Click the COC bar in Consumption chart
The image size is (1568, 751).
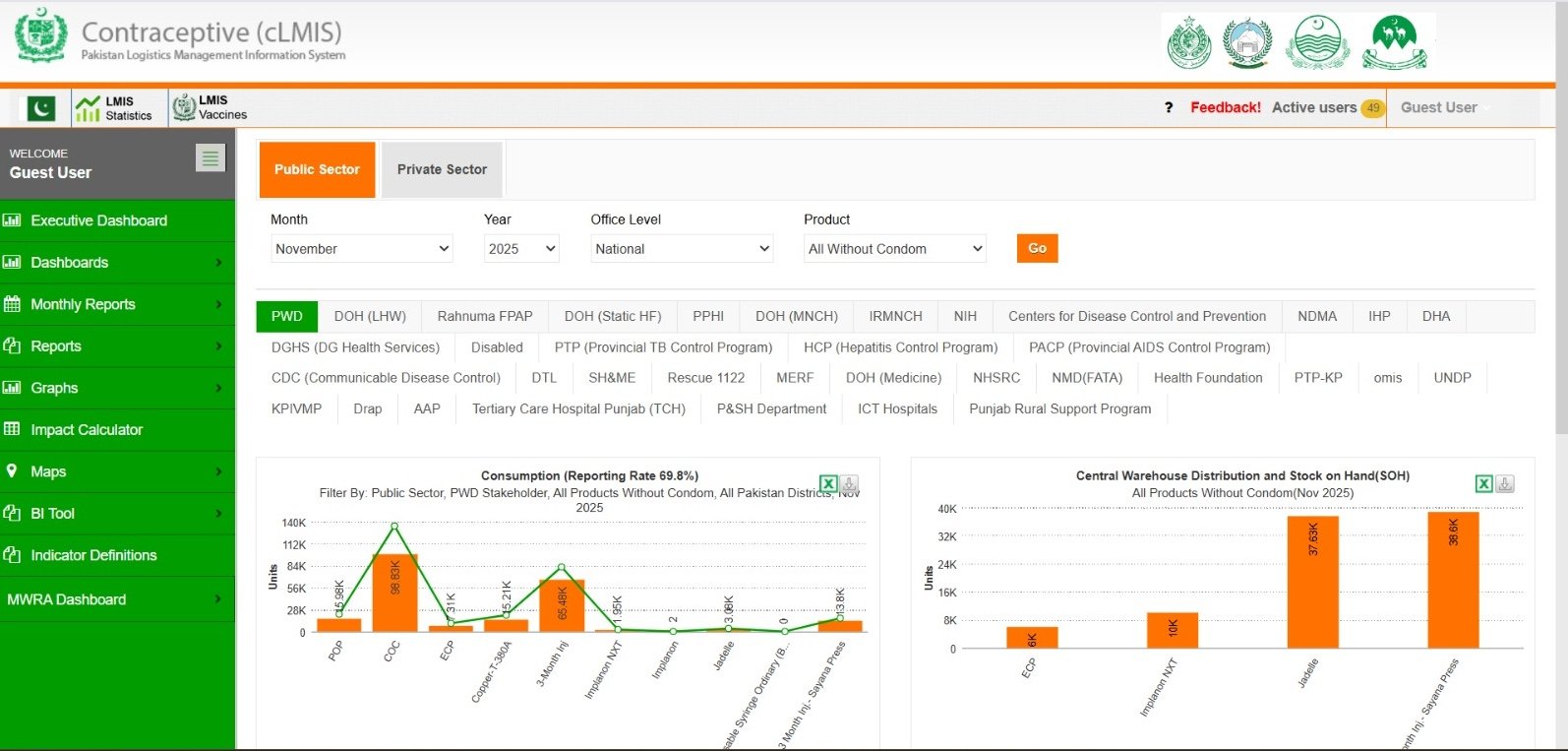pos(394,594)
